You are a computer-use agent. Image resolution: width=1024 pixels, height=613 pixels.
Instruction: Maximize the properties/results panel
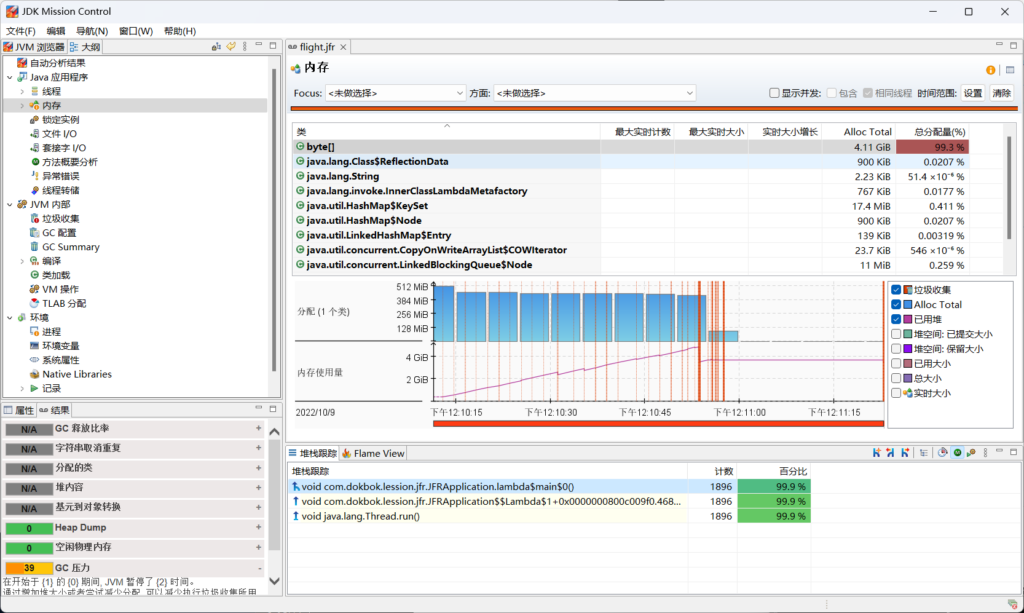(x=273, y=409)
